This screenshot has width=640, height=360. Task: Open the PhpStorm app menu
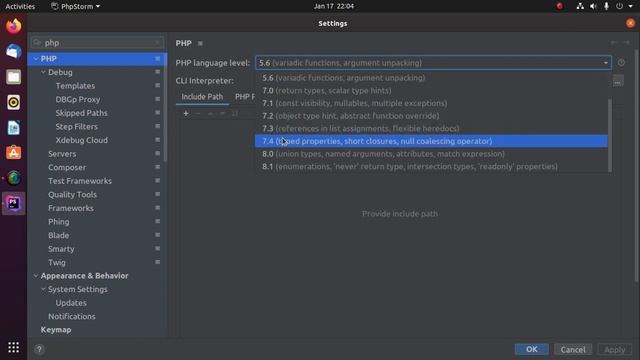[x=76, y=6]
